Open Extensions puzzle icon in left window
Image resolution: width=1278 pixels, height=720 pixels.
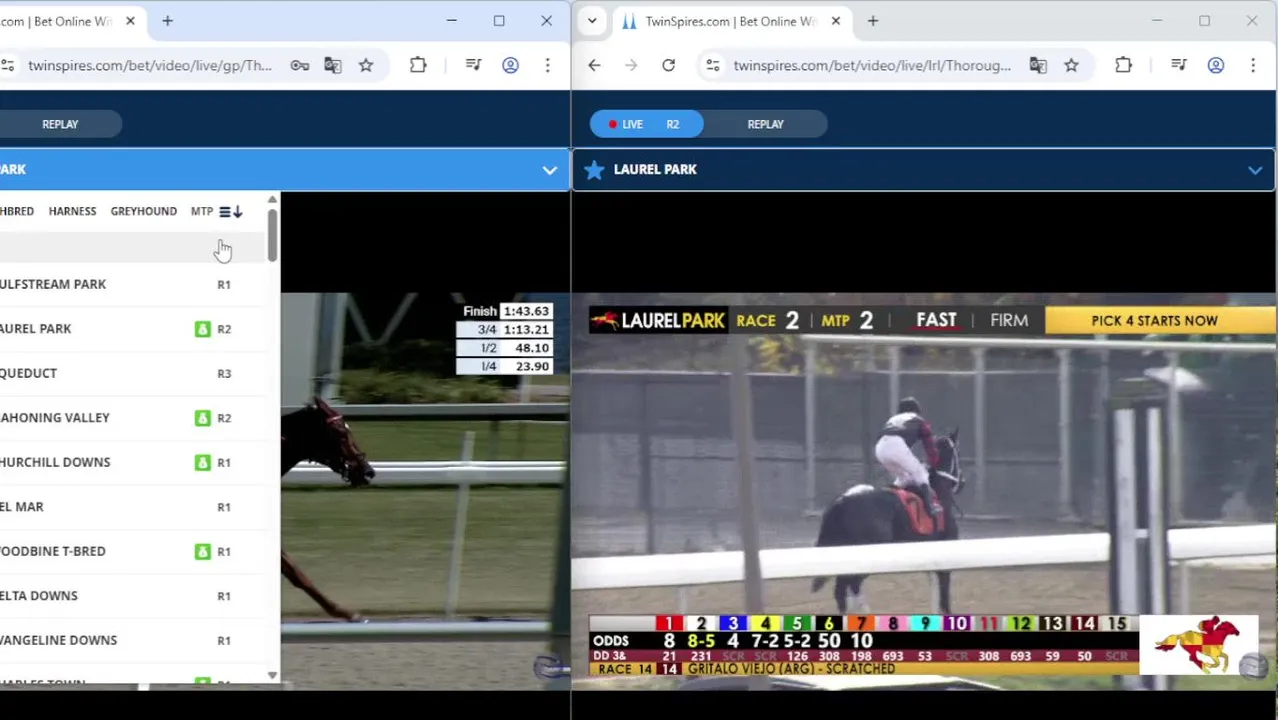[418, 65]
